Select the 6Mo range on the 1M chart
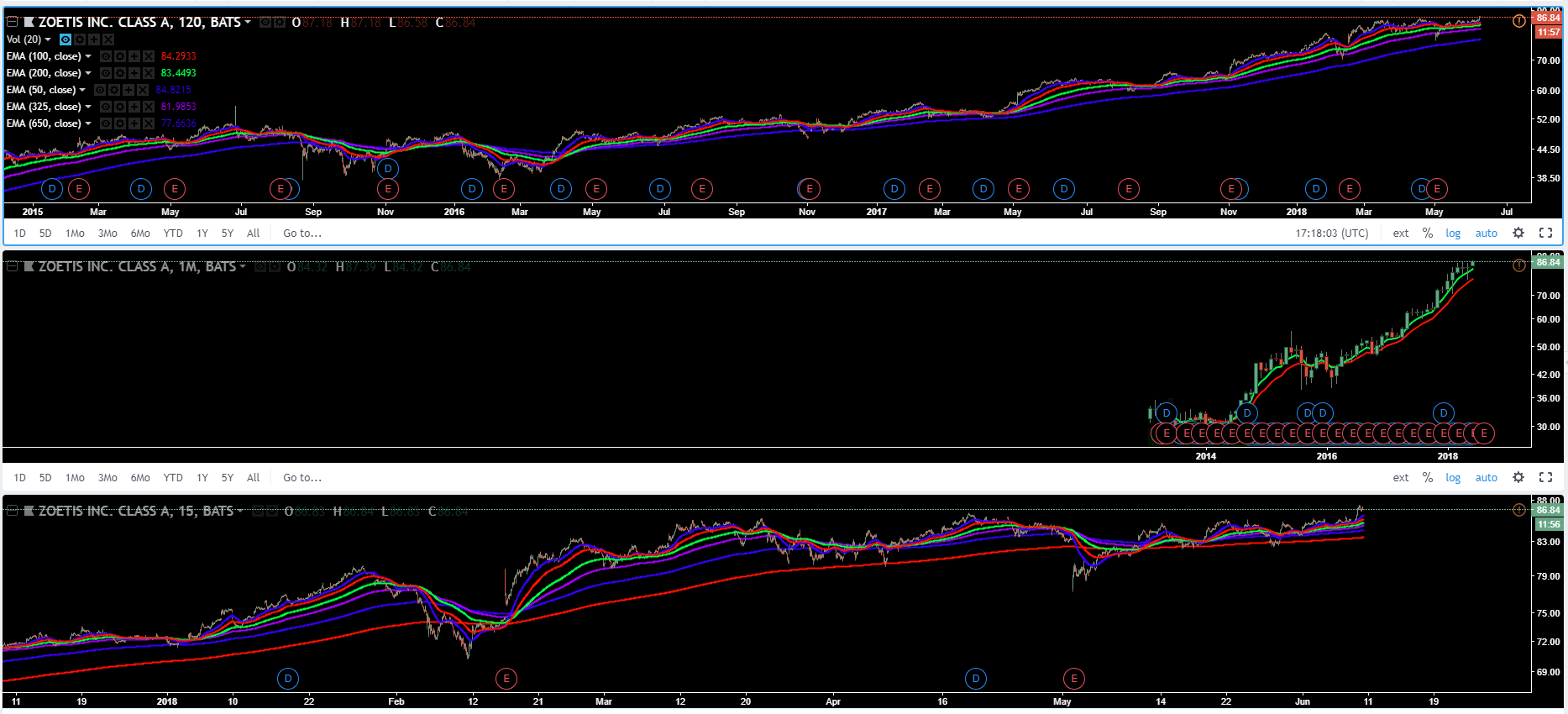Viewport: 1568px width, 714px height. click(x=140, y=478)
